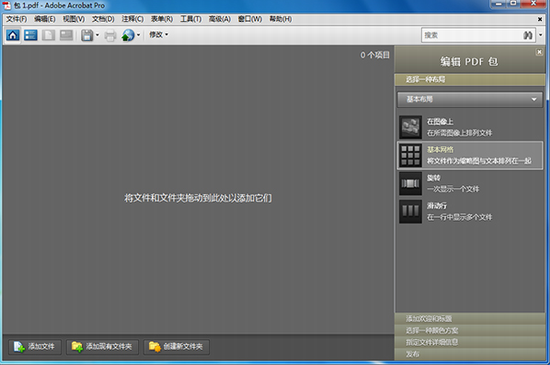Viewport: 550px width, 365px height.
Task: Expand the 修改 dropdown menu
Action: point(159,35)
